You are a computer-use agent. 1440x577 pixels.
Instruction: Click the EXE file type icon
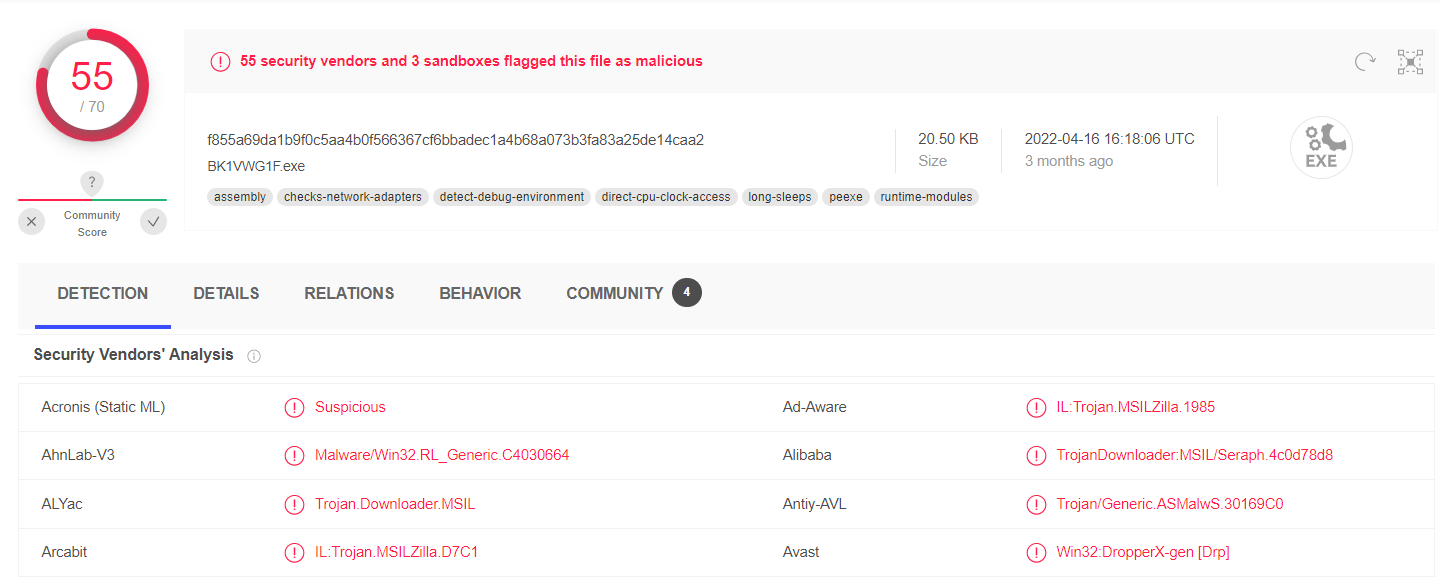pos(1321,146)
